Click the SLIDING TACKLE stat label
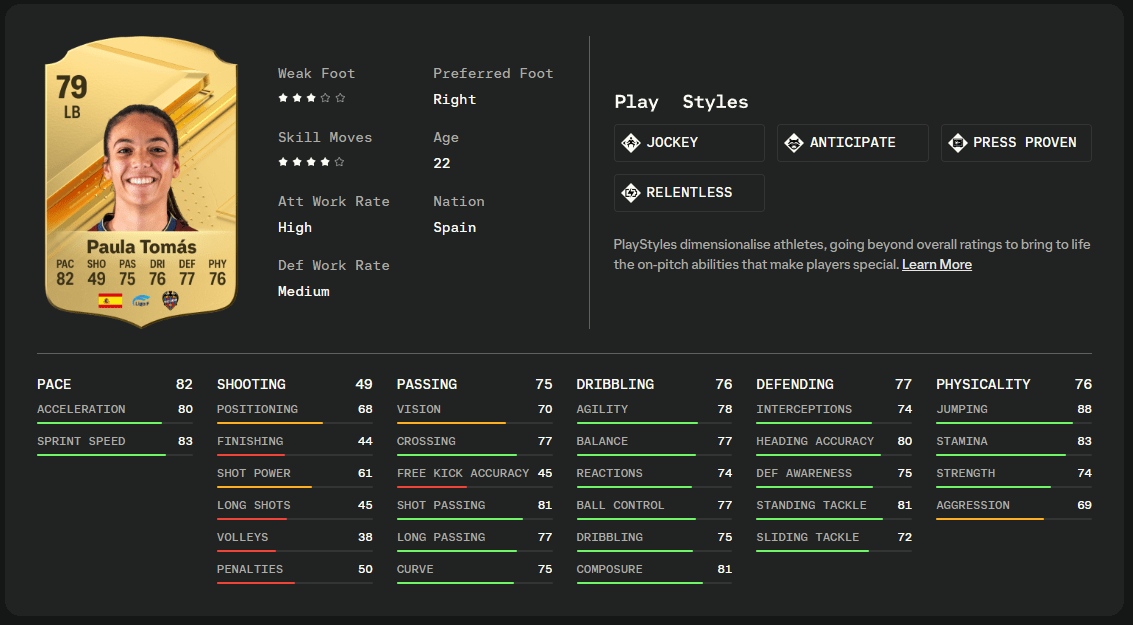This screenshot has height=625, width=1133. point(808,537)
